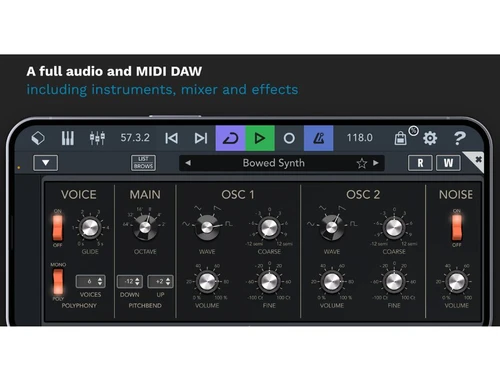Viewport: 500px width, 375px height.
Task: Toggle the Noise on/off switch
Action: [x=457, y=228]
